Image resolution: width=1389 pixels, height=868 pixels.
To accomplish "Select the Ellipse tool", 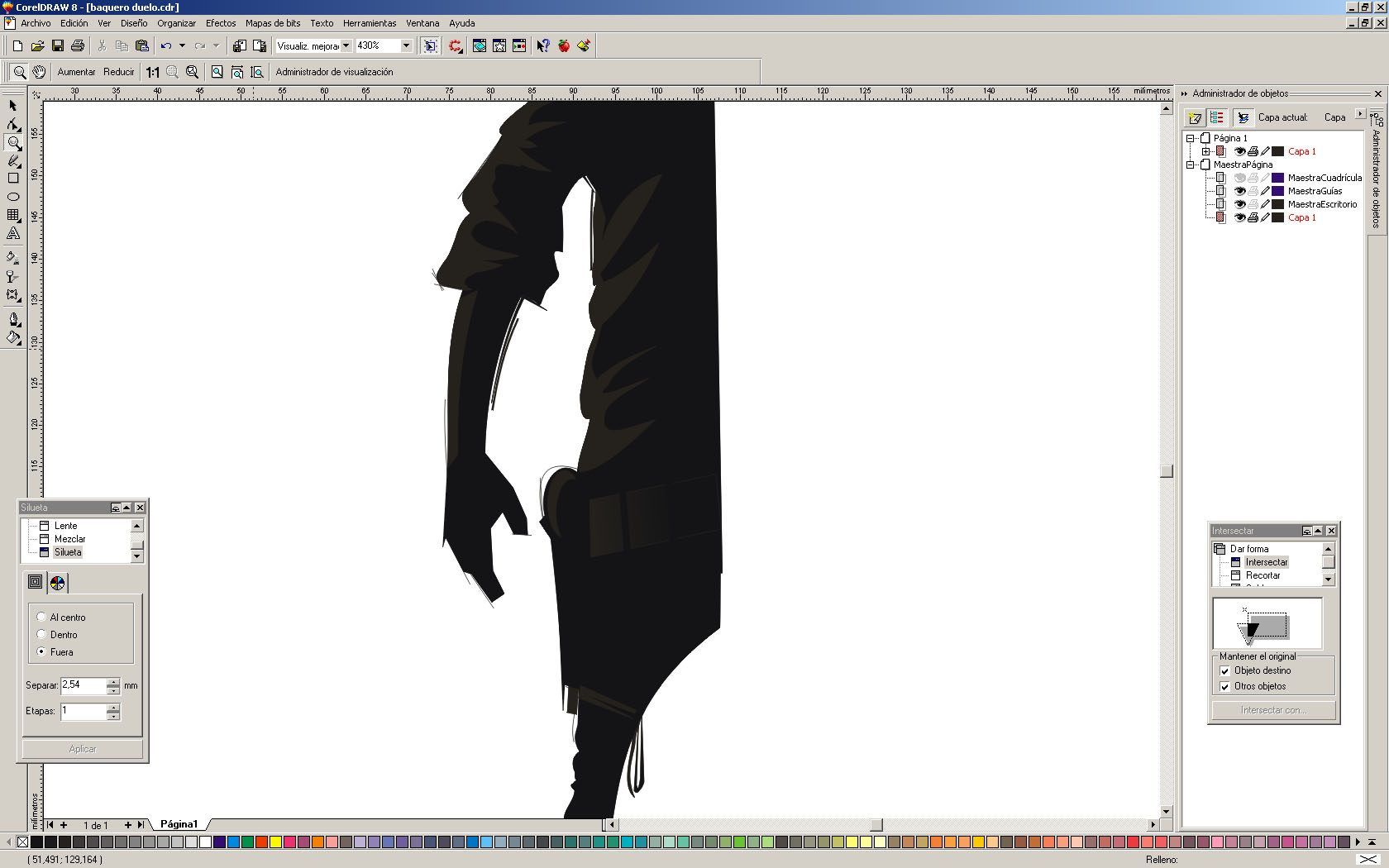I will (x=13, y=197).
